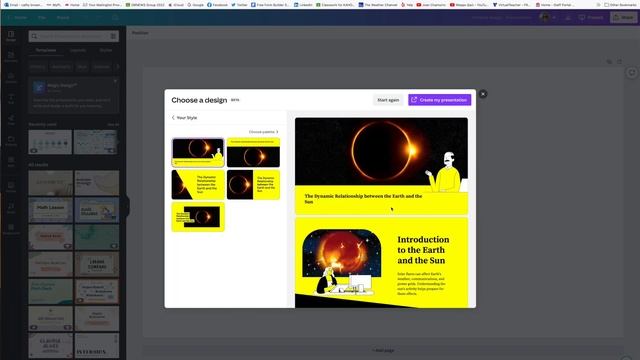Click the Start again button

388,100
